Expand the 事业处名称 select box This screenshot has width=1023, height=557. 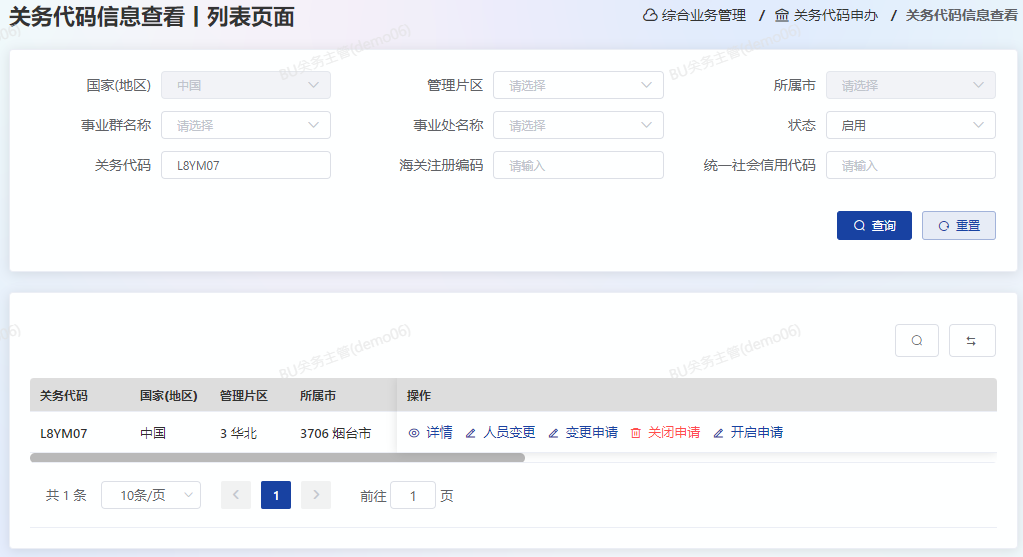tap(578, 125)
